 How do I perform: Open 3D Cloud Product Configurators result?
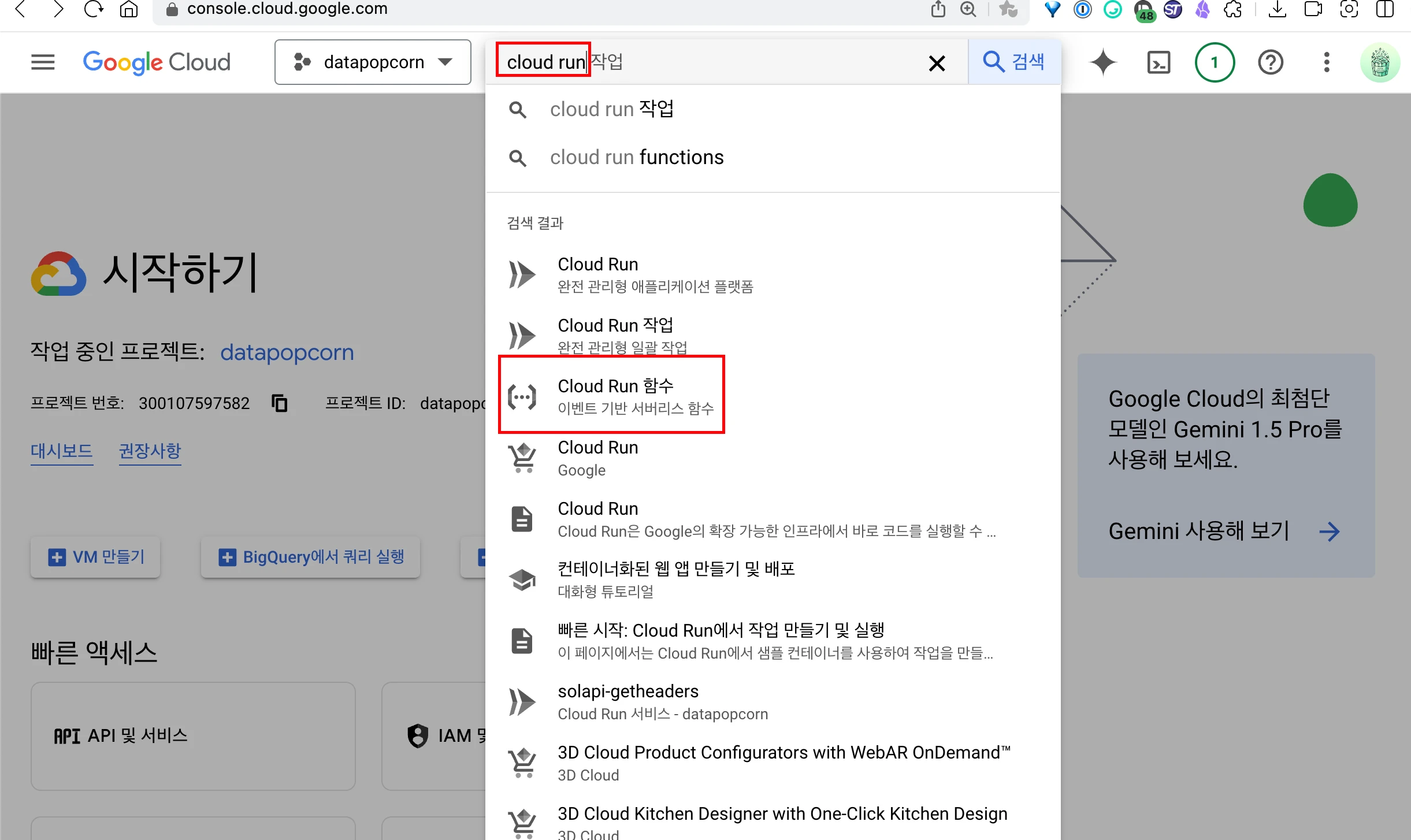tap(773, 763)
